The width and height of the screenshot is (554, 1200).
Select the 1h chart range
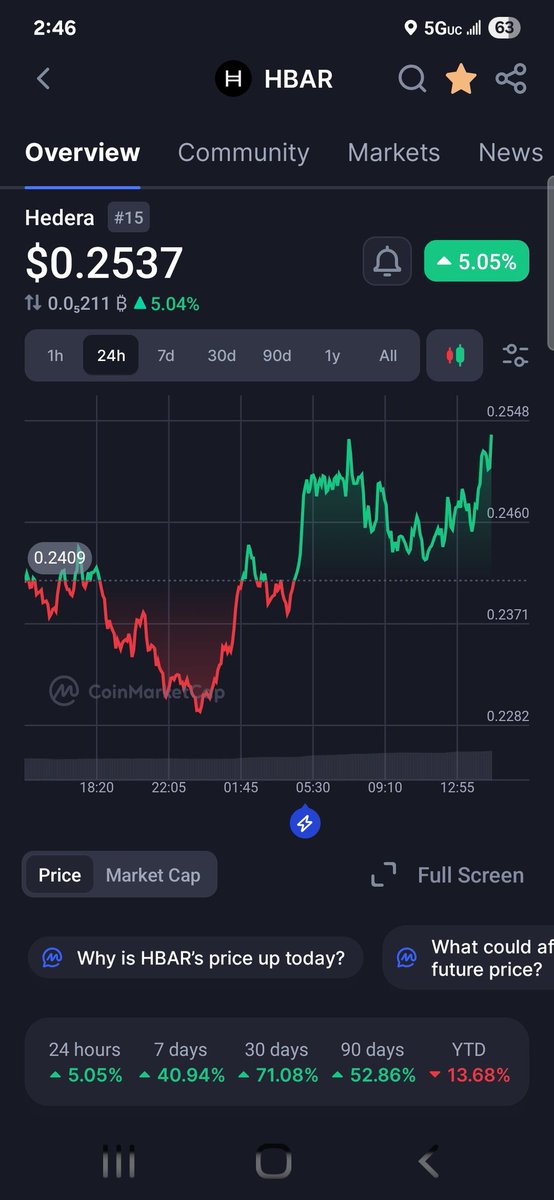[55, 355]
